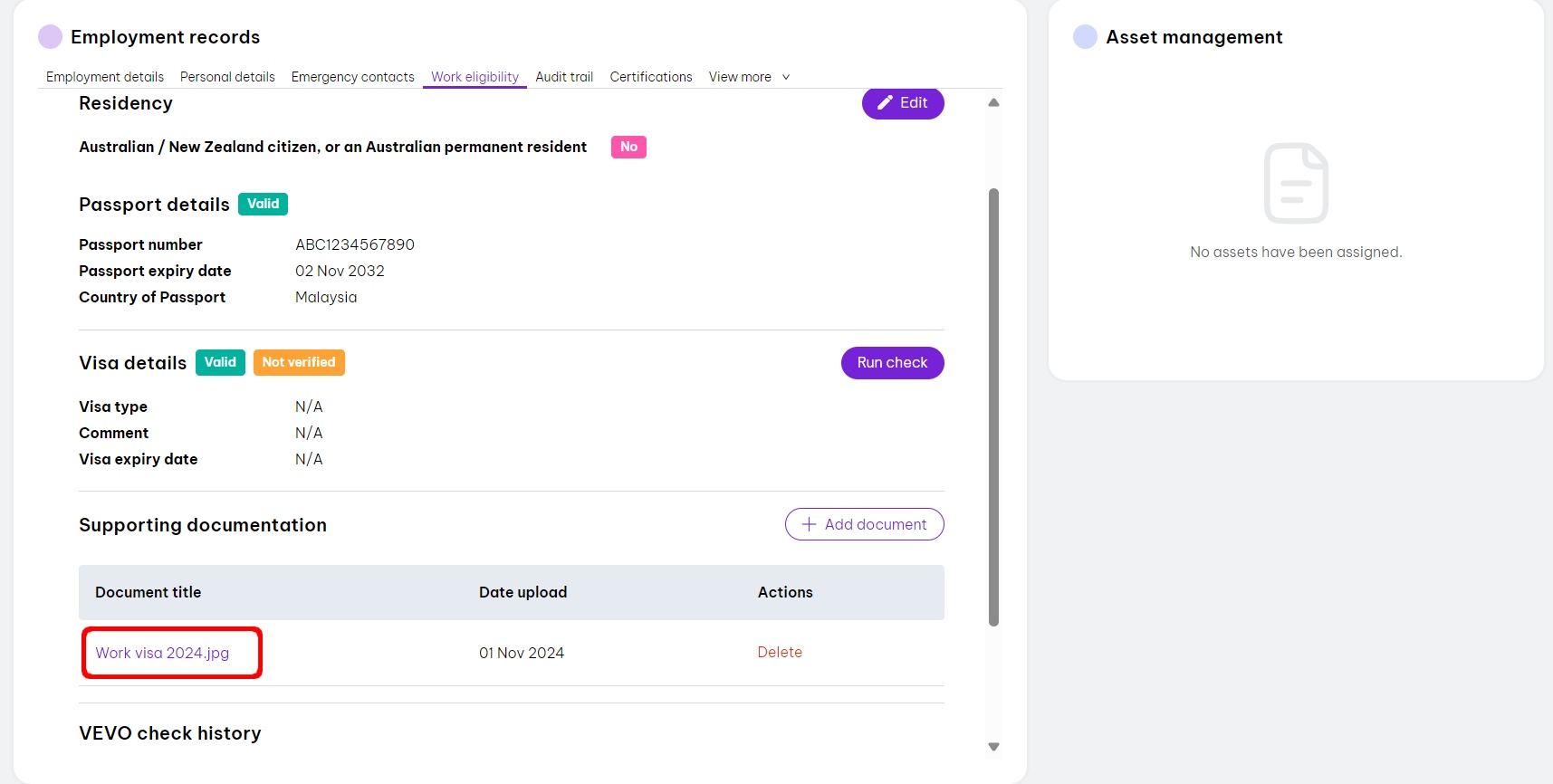The width and height of the screenshot is (1553, 784).
Task: Click the plus icon on Add document
Action: tap(810, 524)
